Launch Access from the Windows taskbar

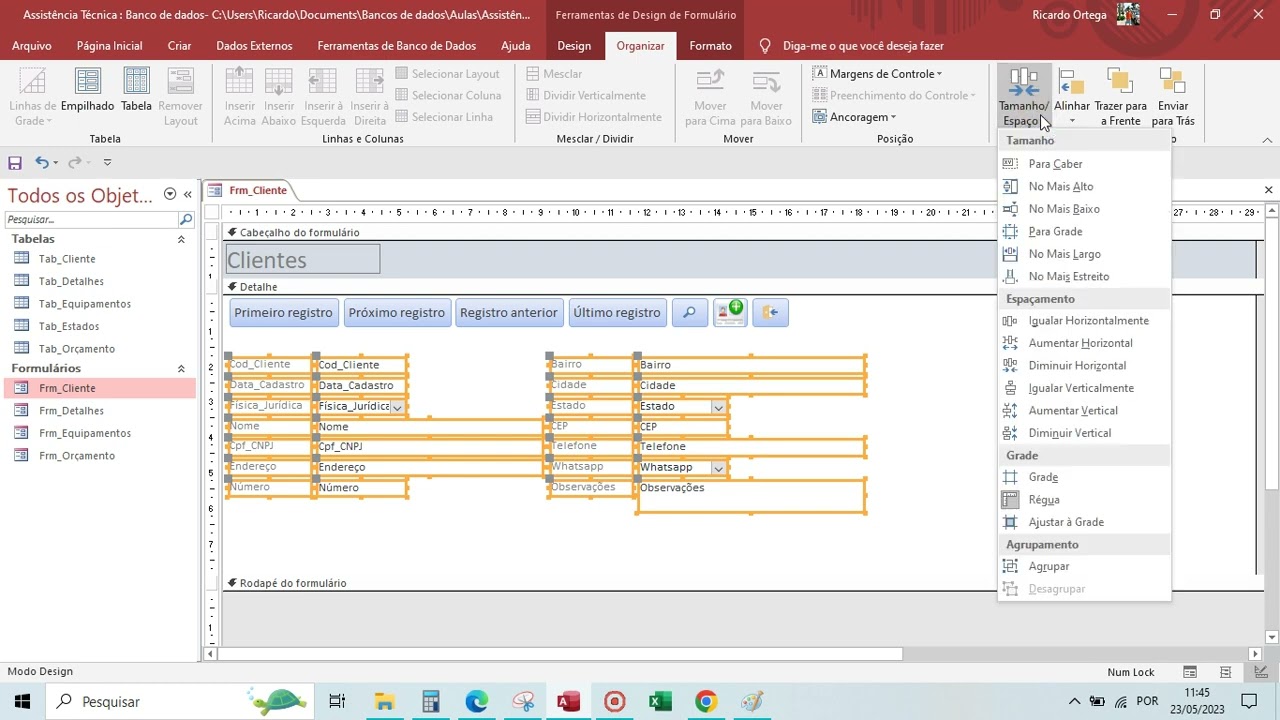pos(568,701)
